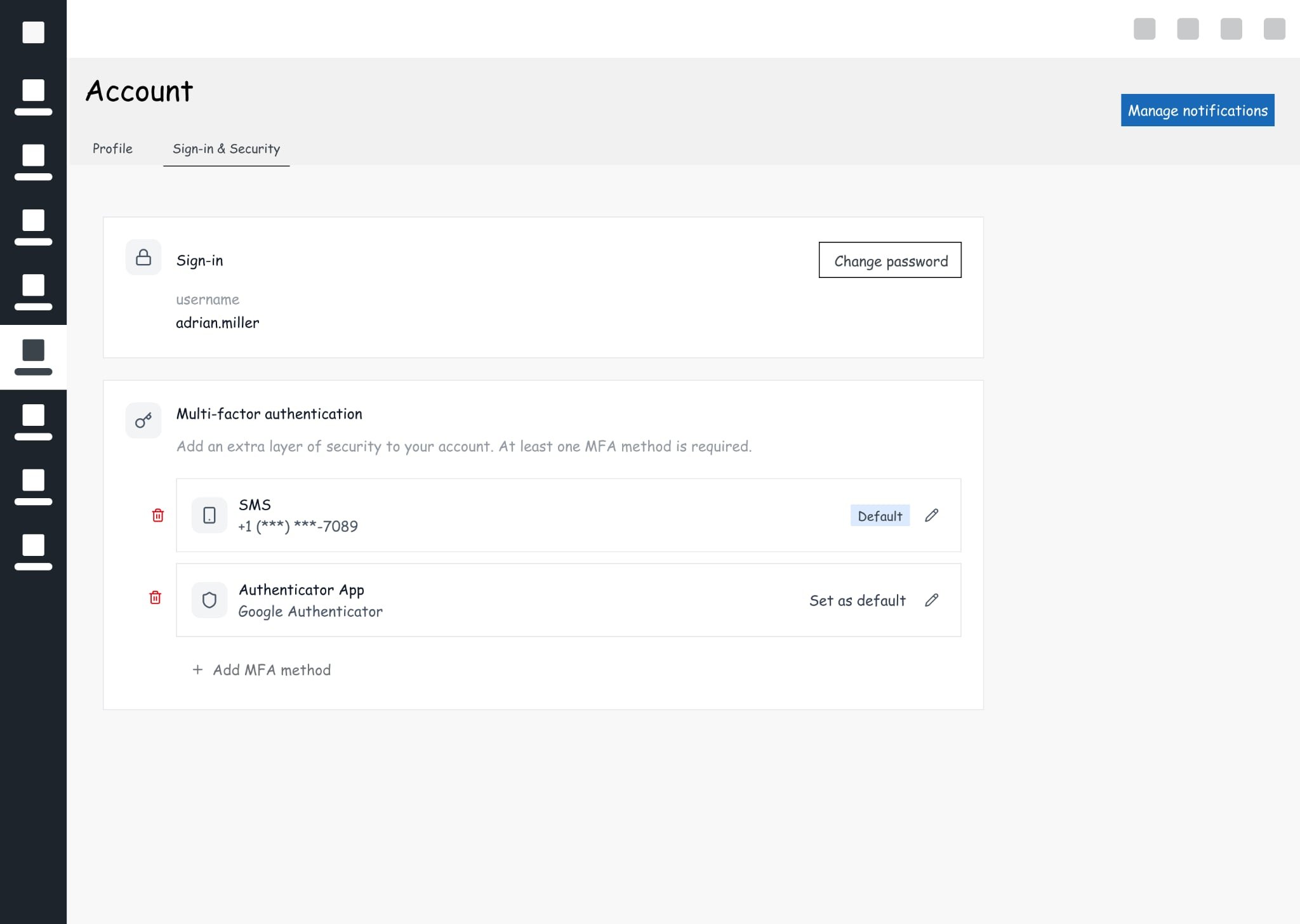This screenshot has width=1300, height=924.
Task: Edit the Authenticator App pencil icon
Action: click(x=931, y=600)
